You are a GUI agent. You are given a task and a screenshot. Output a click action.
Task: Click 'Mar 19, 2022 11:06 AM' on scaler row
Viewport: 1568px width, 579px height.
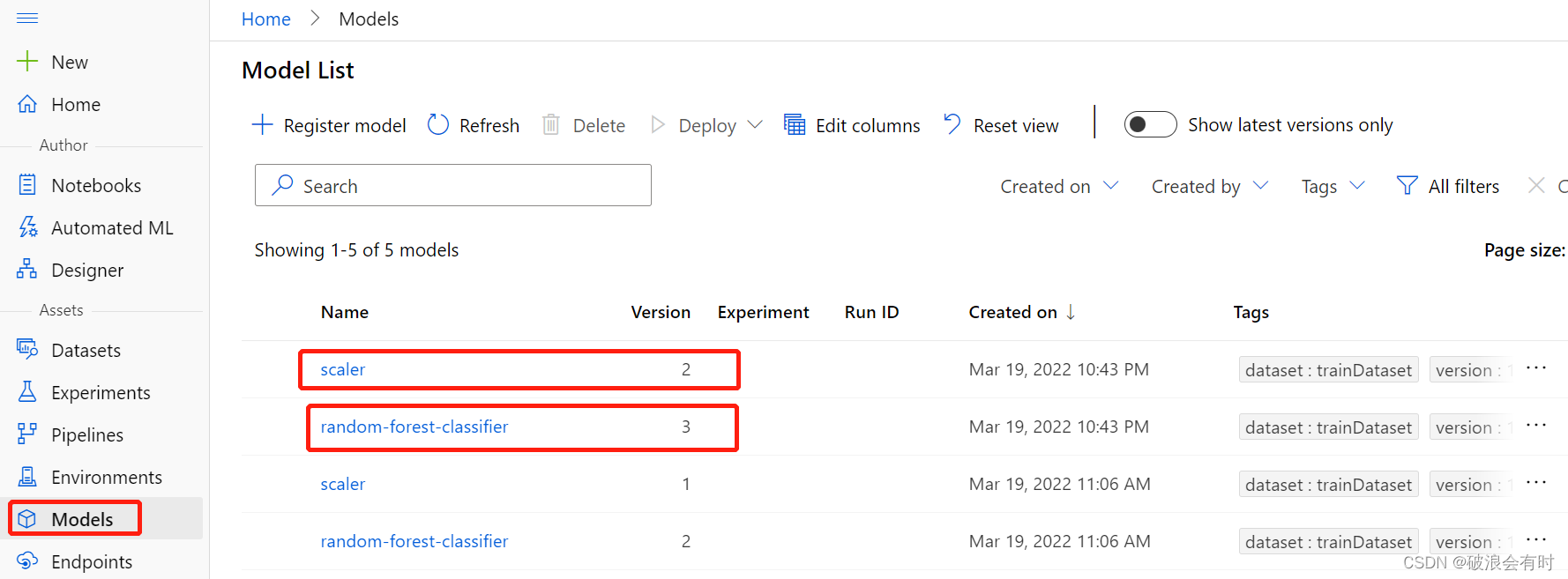pos(1059,484)
